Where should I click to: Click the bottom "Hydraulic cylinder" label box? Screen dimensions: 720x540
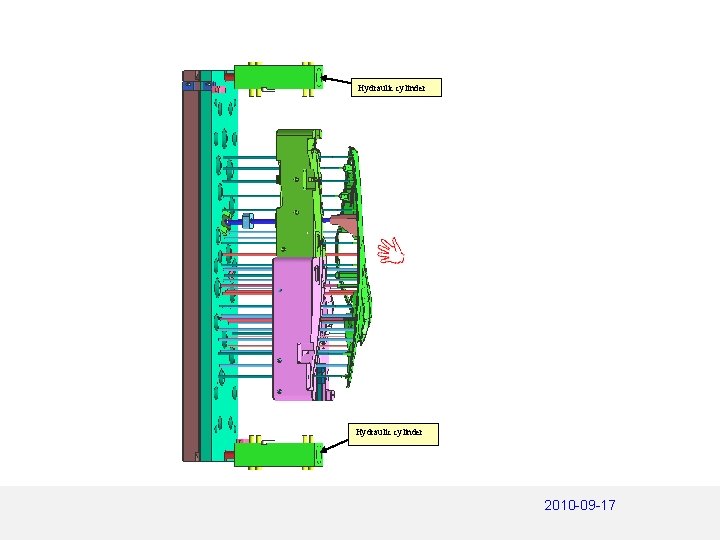(x=394, y=434)
